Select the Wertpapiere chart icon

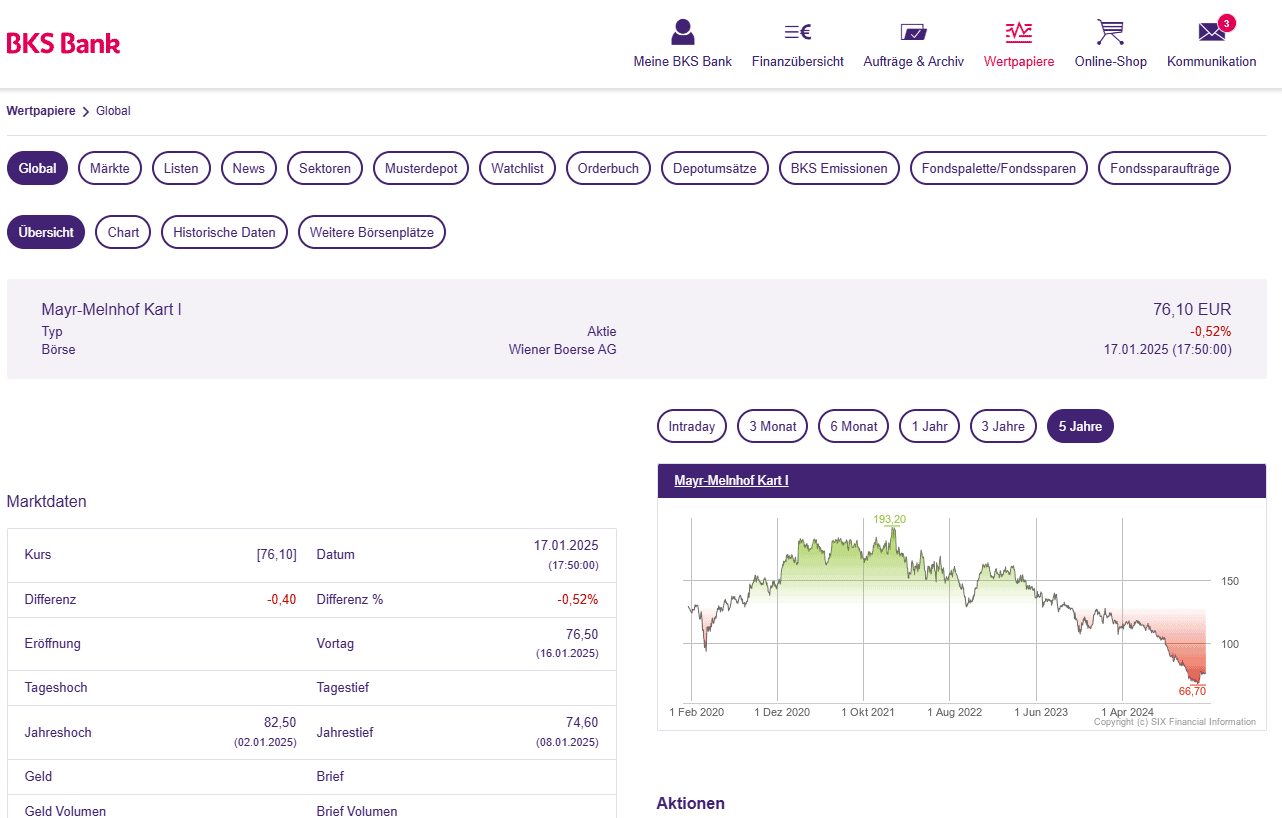1019,32
